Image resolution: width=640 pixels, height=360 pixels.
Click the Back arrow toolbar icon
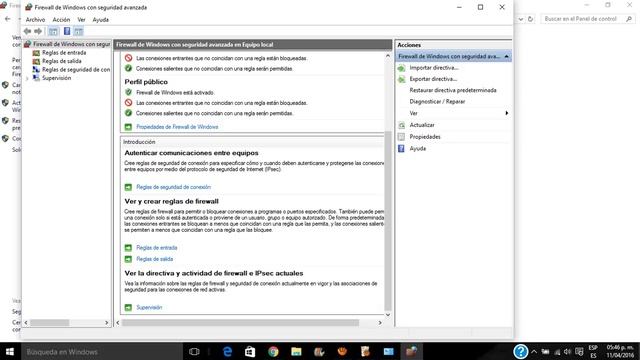tap(27, 31)
